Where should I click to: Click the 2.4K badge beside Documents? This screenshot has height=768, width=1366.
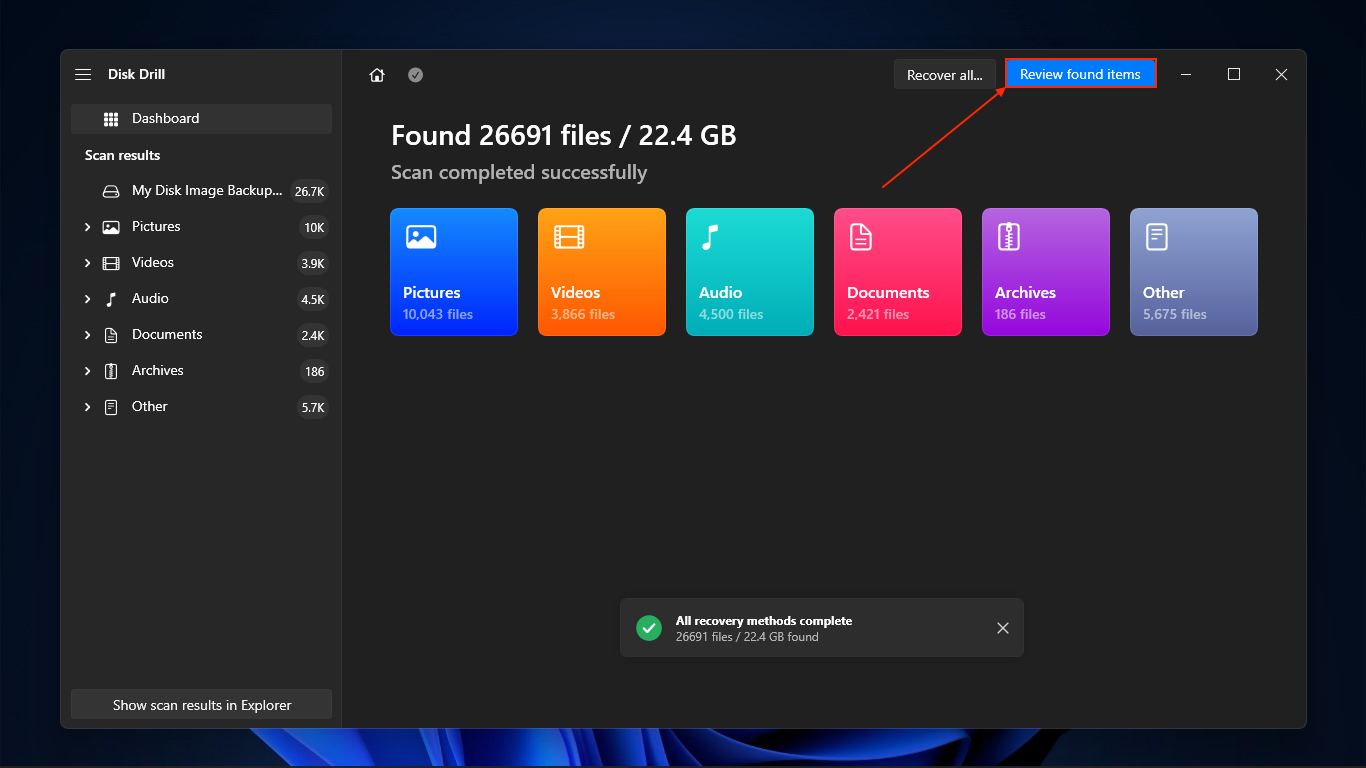[312, 336]
